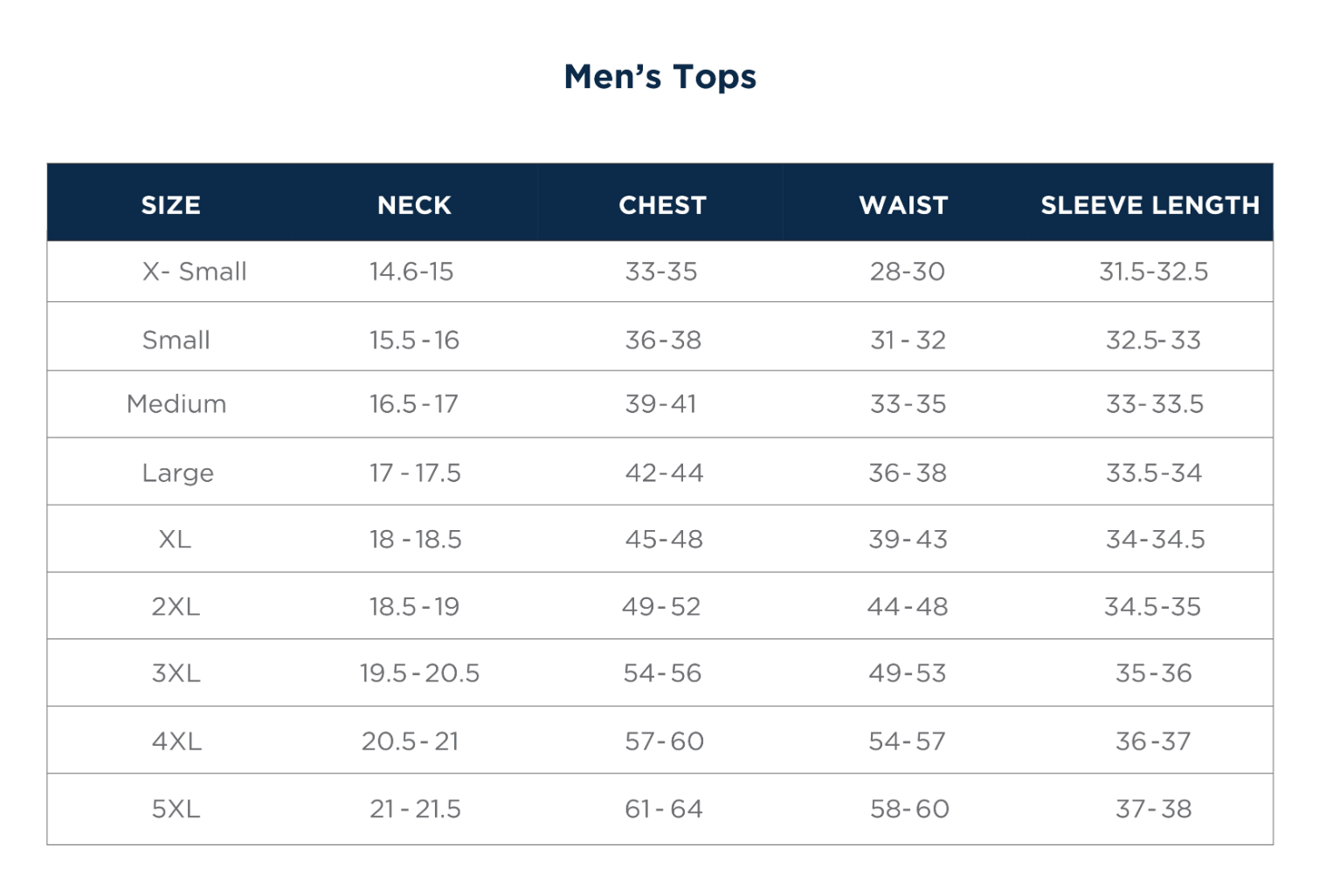Click the WAIST column header

tap(903, 205)
